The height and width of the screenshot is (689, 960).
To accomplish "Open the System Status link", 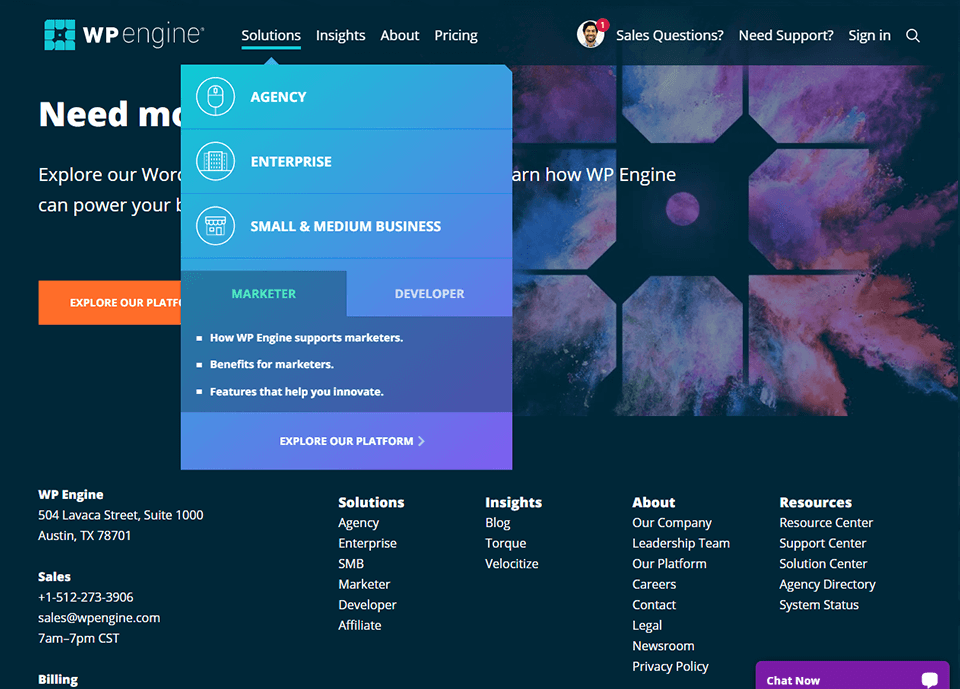I will pyautogui.click(x=819, y=605).
